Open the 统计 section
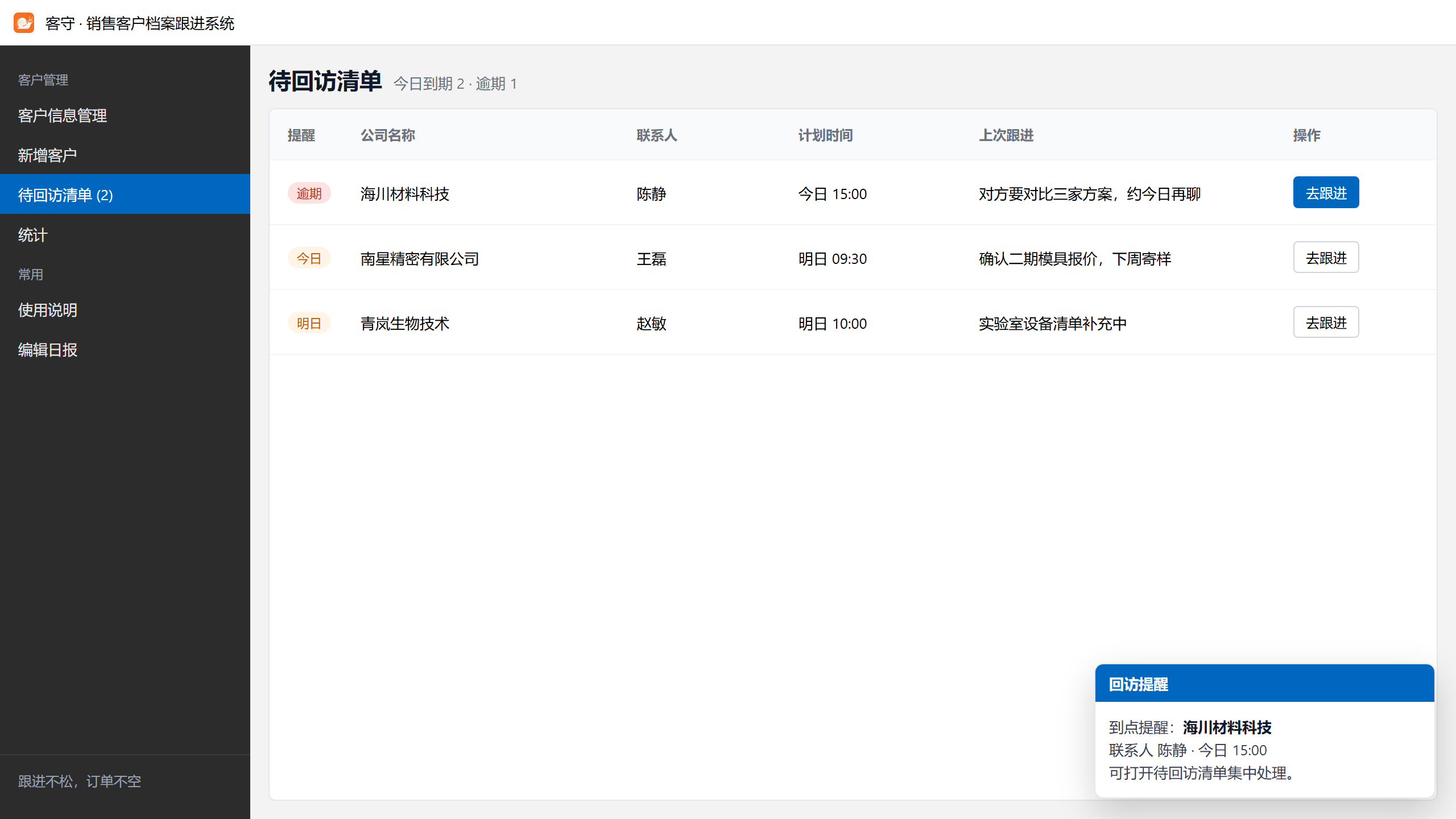This screenshot has height=819, width=1456. point(125,235)
